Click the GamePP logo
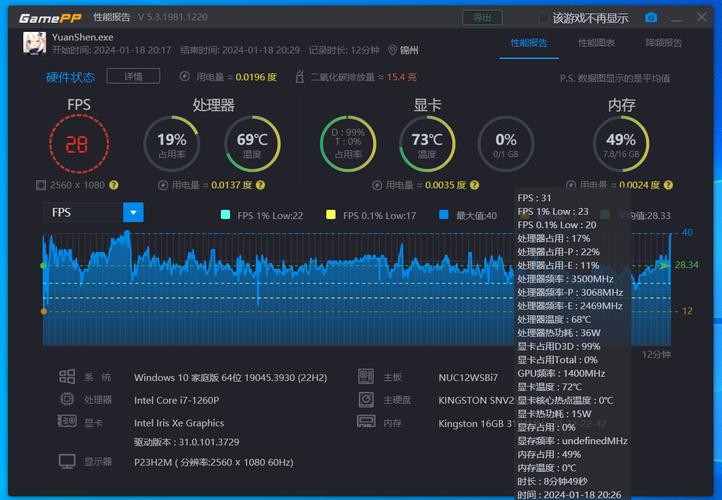The width and height of the screenshot is (722, 500). click(50, 18)
